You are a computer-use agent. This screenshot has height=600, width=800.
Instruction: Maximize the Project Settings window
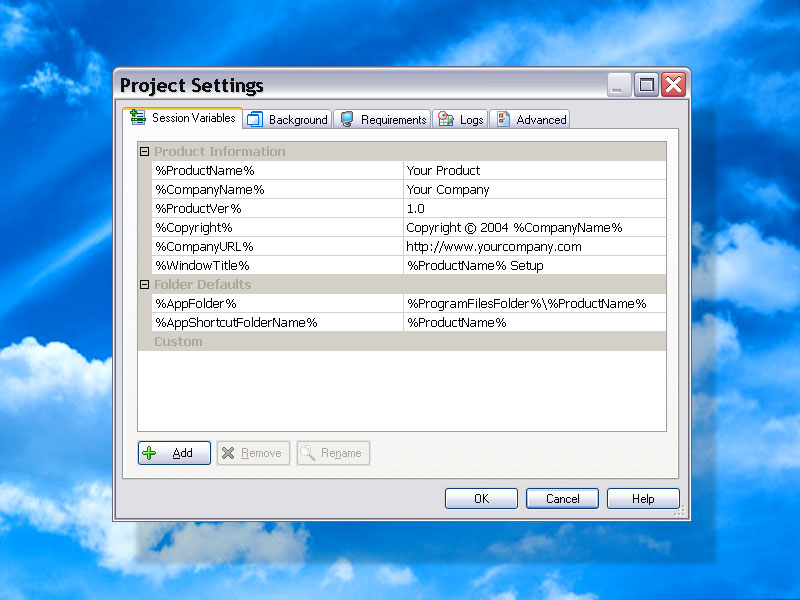click(646, 84)
